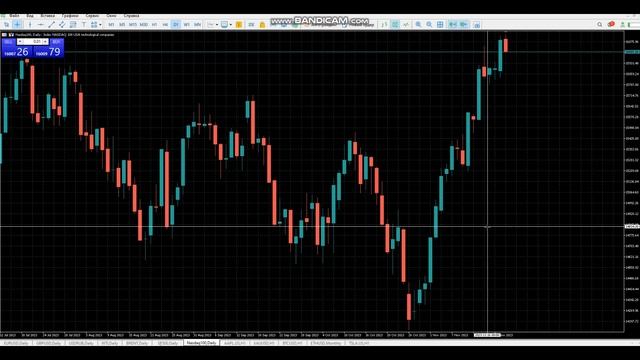Switch to the ETHUSD,Monthly chart tab
Screen dimensions: 640x360
point(325,343)
